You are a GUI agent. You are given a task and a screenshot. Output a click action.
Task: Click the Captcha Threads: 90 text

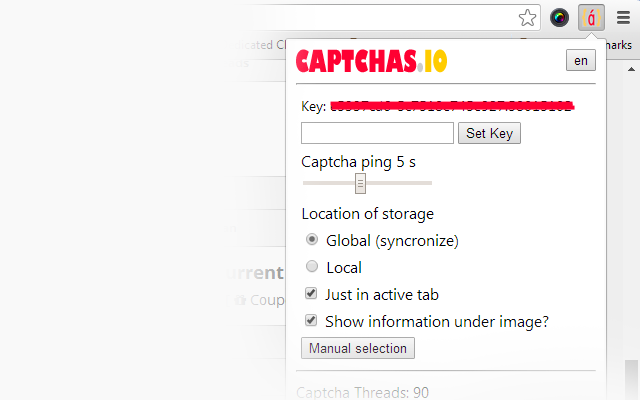(x=362, y=393)
